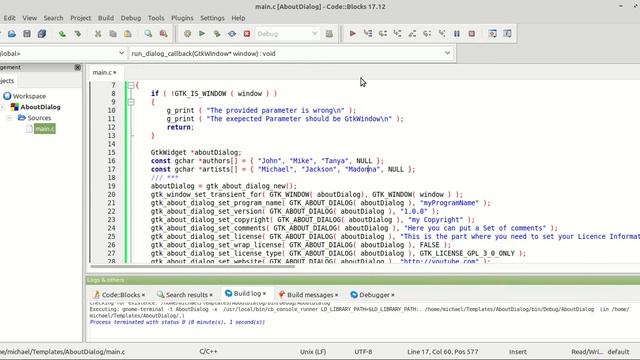640x360 pixels.
Task: Click the Save file toolbar icon
Action: [27, 34]
